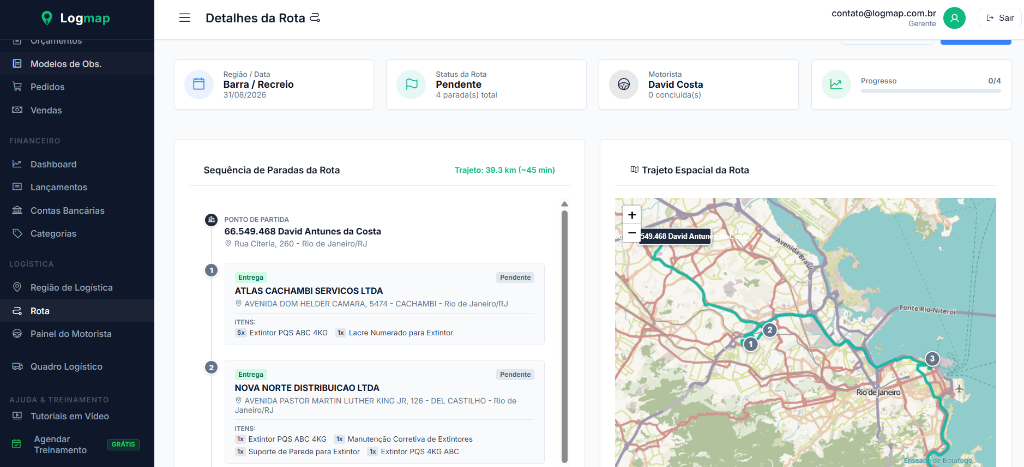Select ATLAS CACHAMBI SERVICOS LTDA stop card
Image resolution: width=1024 pixels, height=467 pixels.
tap(385, 304)
